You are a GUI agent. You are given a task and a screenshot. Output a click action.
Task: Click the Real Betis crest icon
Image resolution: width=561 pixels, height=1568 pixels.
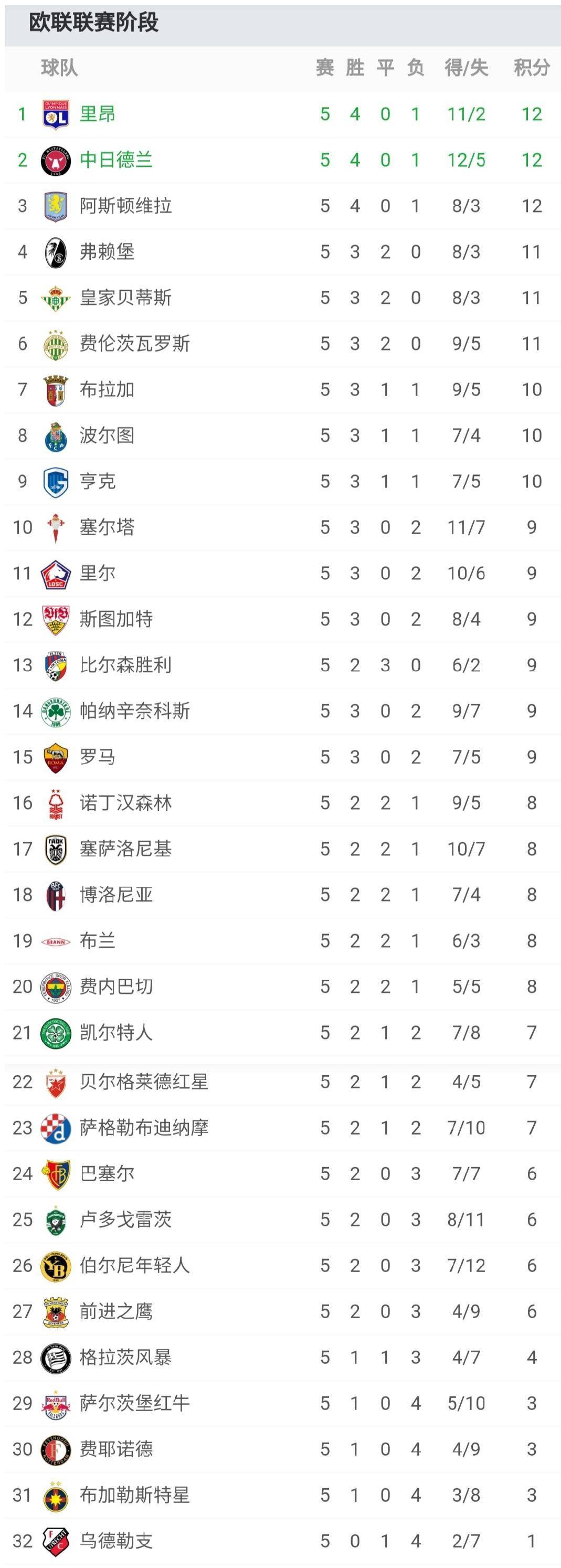point(56,298)
